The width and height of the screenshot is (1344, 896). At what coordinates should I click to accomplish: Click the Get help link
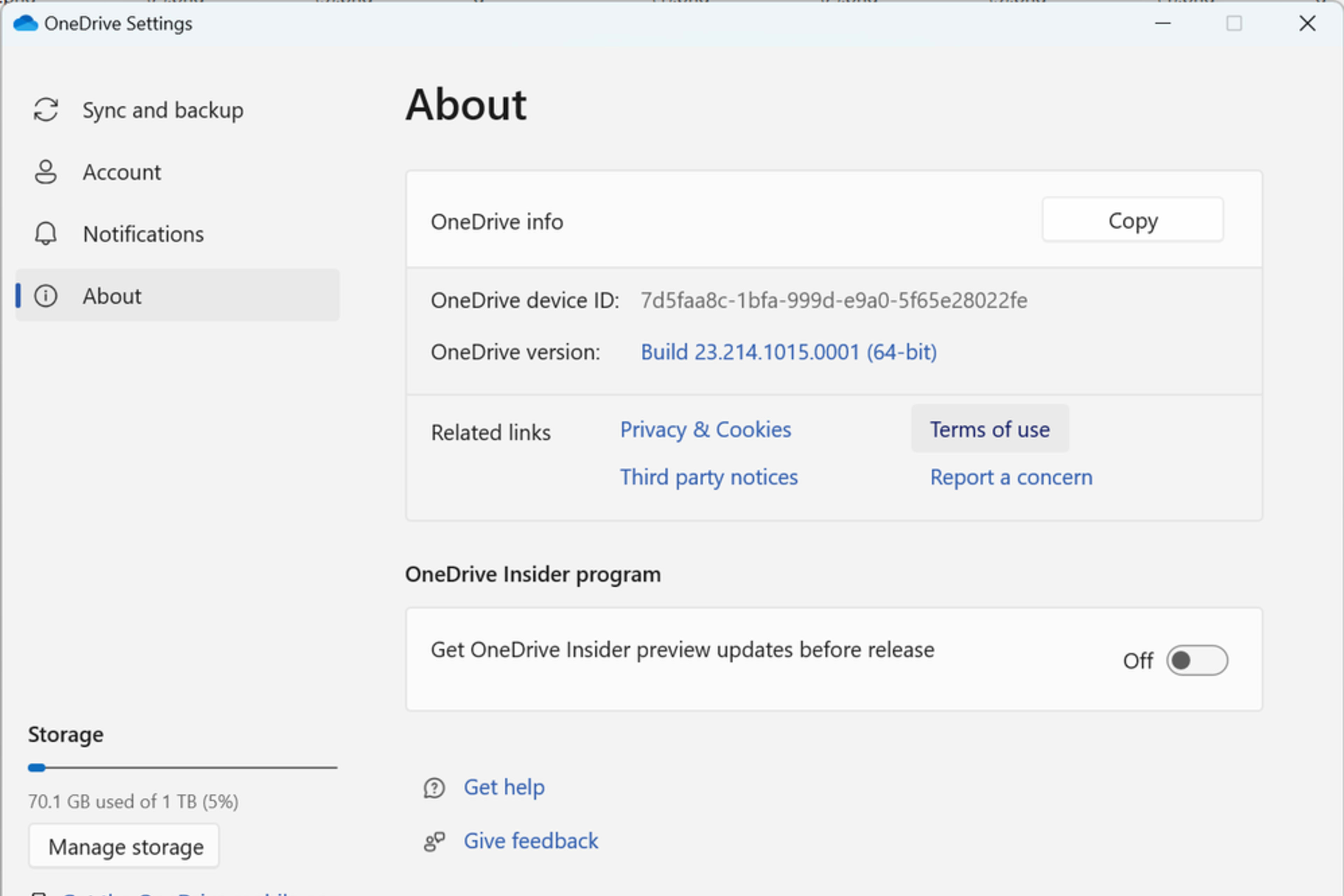[x=504, y=787]
